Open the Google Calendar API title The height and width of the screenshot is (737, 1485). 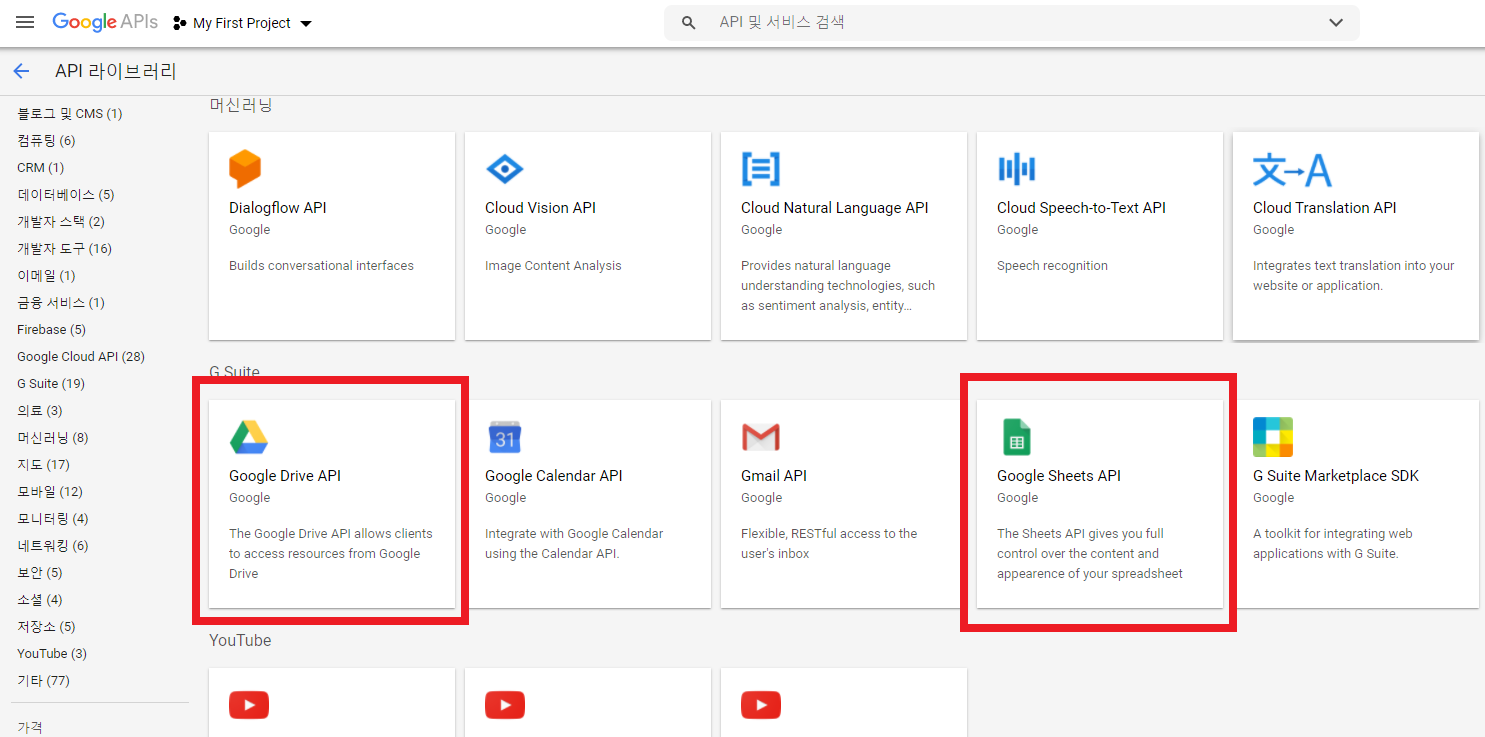[554, 476]
